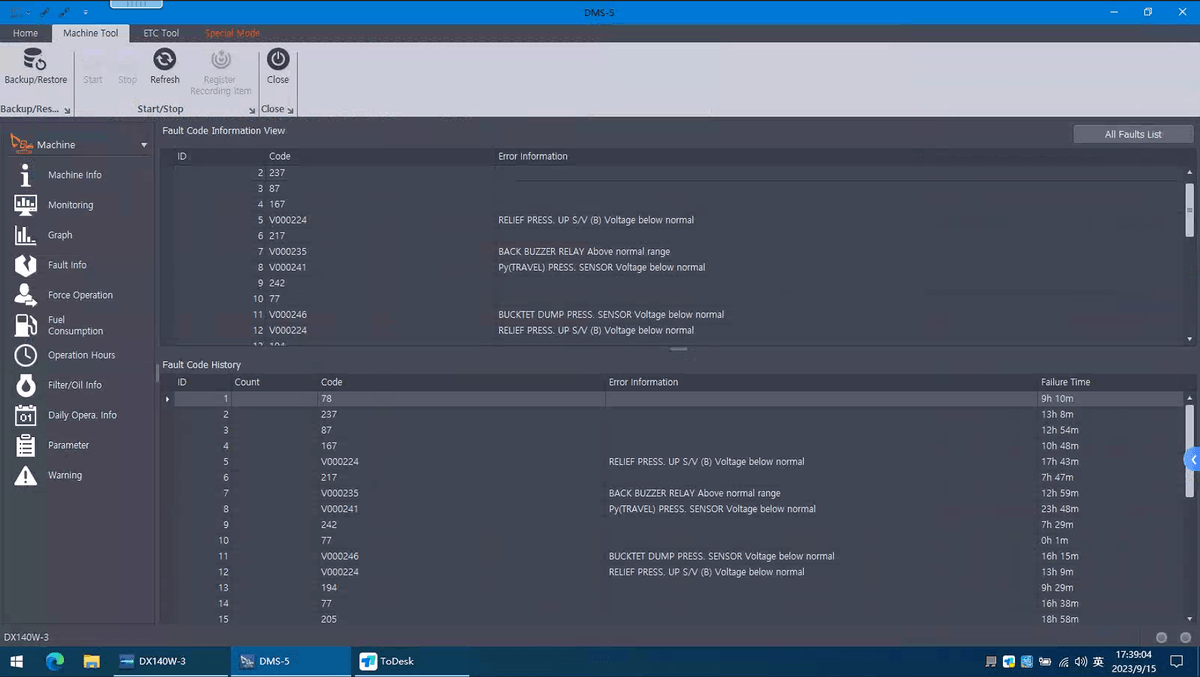1200x677 pixels.
Task: Open the Warning triangle item
Action: (x=26, y=475)
